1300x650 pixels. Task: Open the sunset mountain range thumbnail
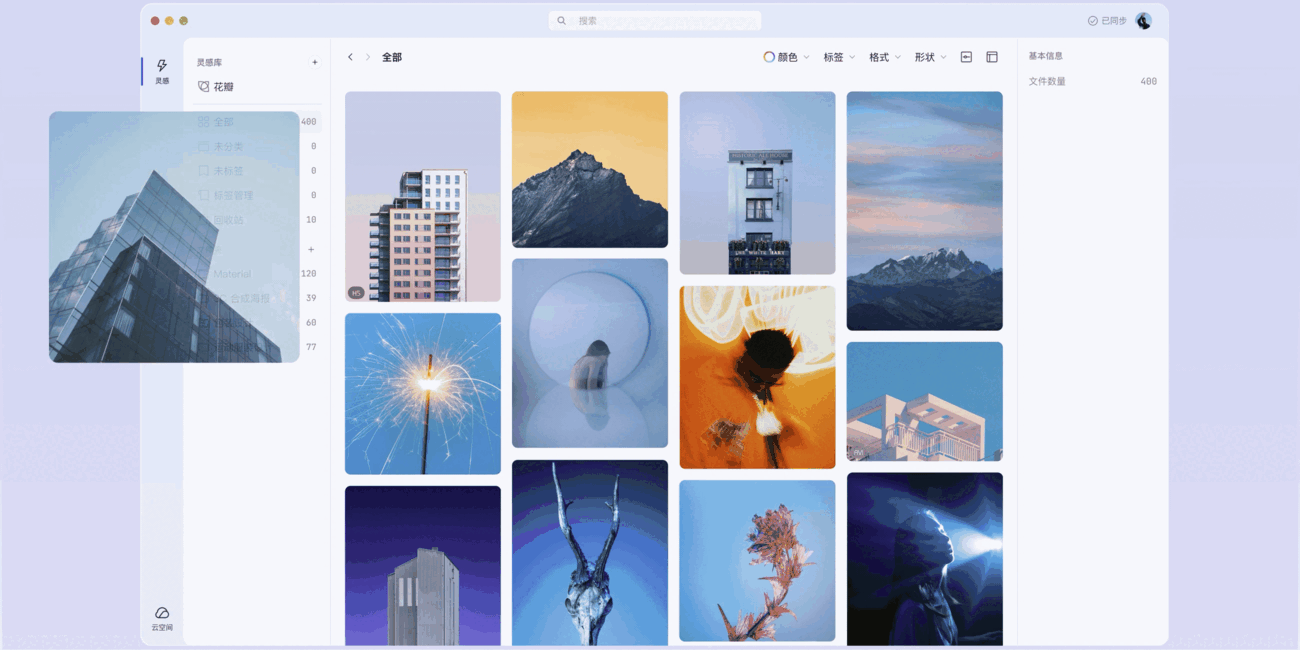924,211
